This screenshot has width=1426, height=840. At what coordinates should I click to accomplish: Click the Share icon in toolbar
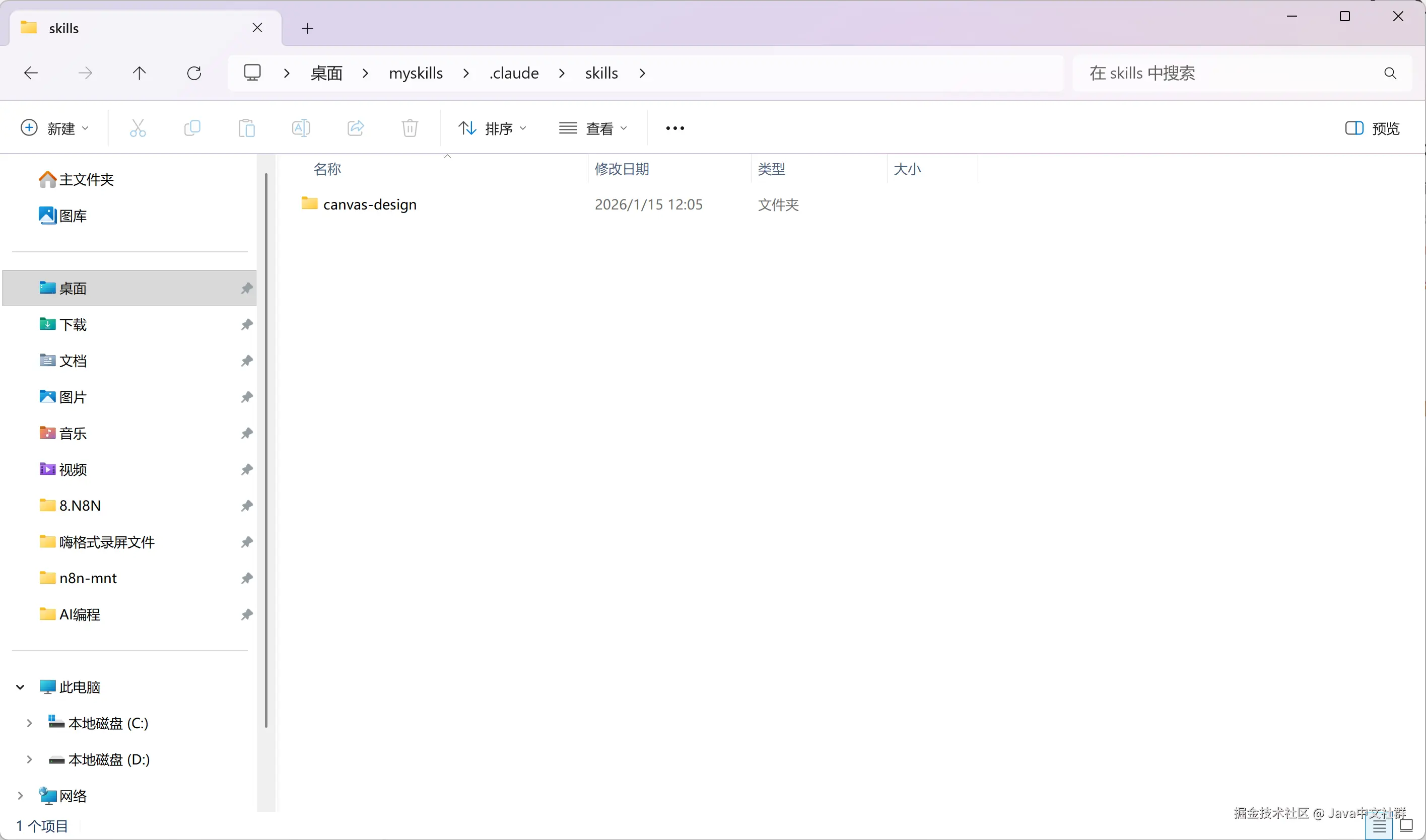click(355, 128)
